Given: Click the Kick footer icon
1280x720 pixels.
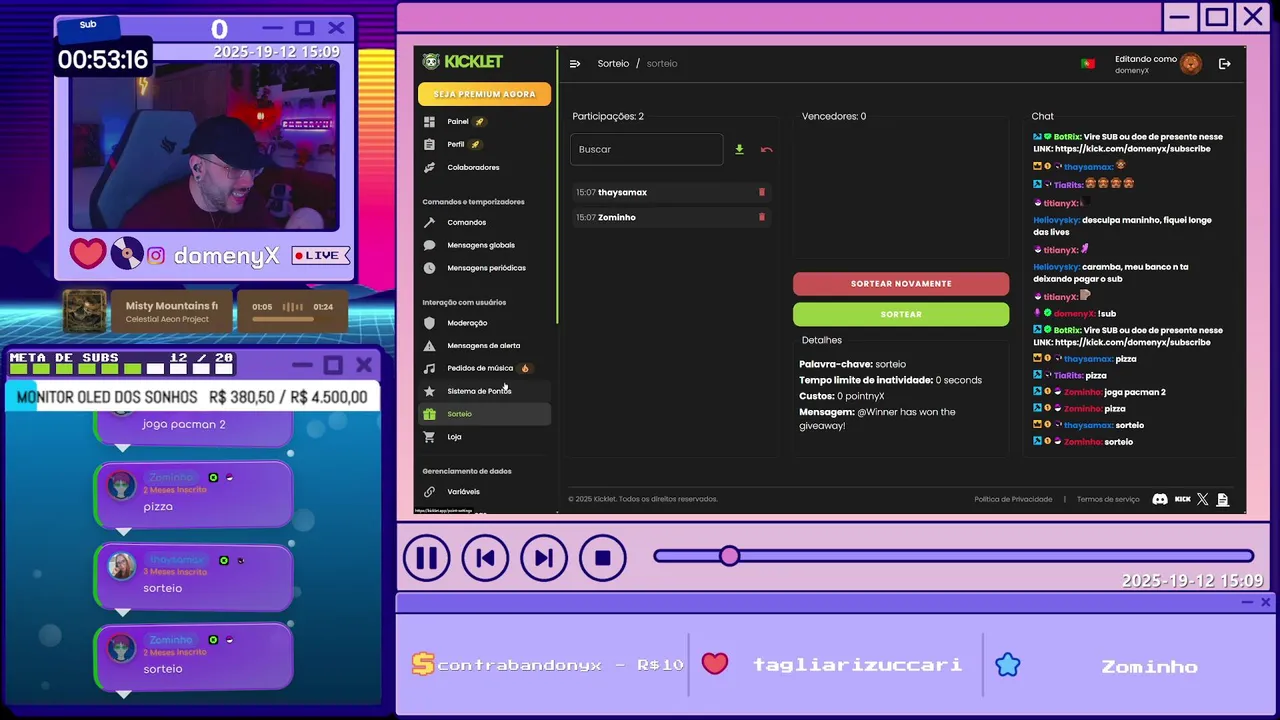Looking at the screenshot, I should point(1182,499).
